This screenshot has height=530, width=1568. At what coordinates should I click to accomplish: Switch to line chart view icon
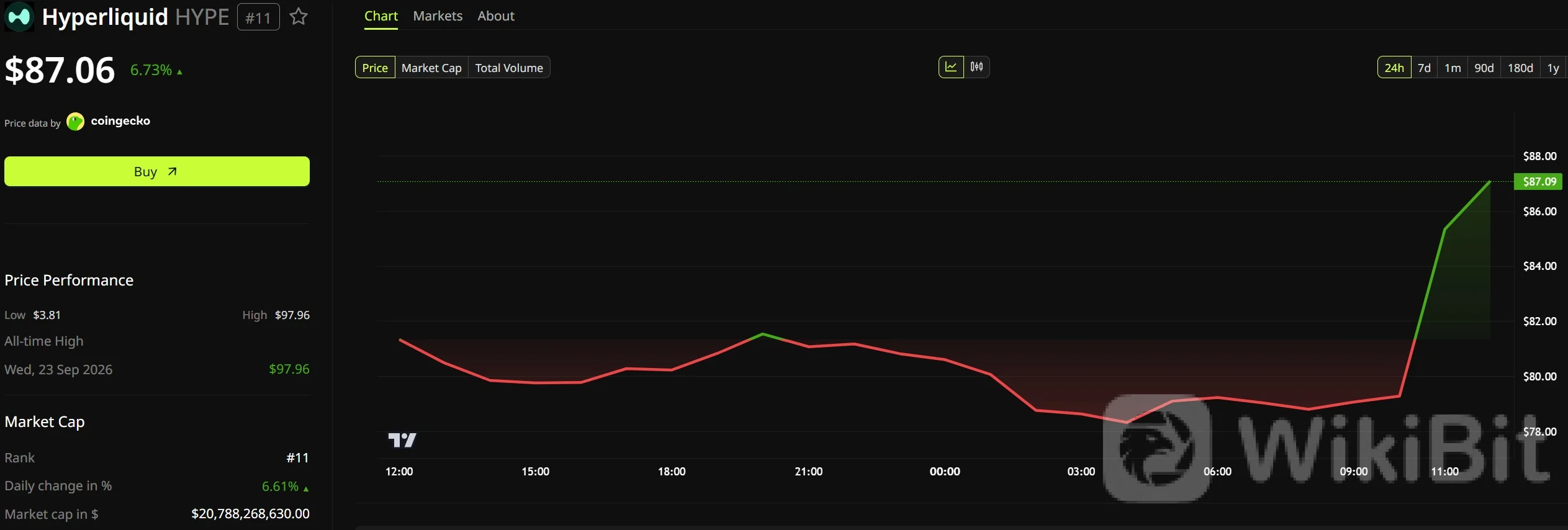point(951,67)
